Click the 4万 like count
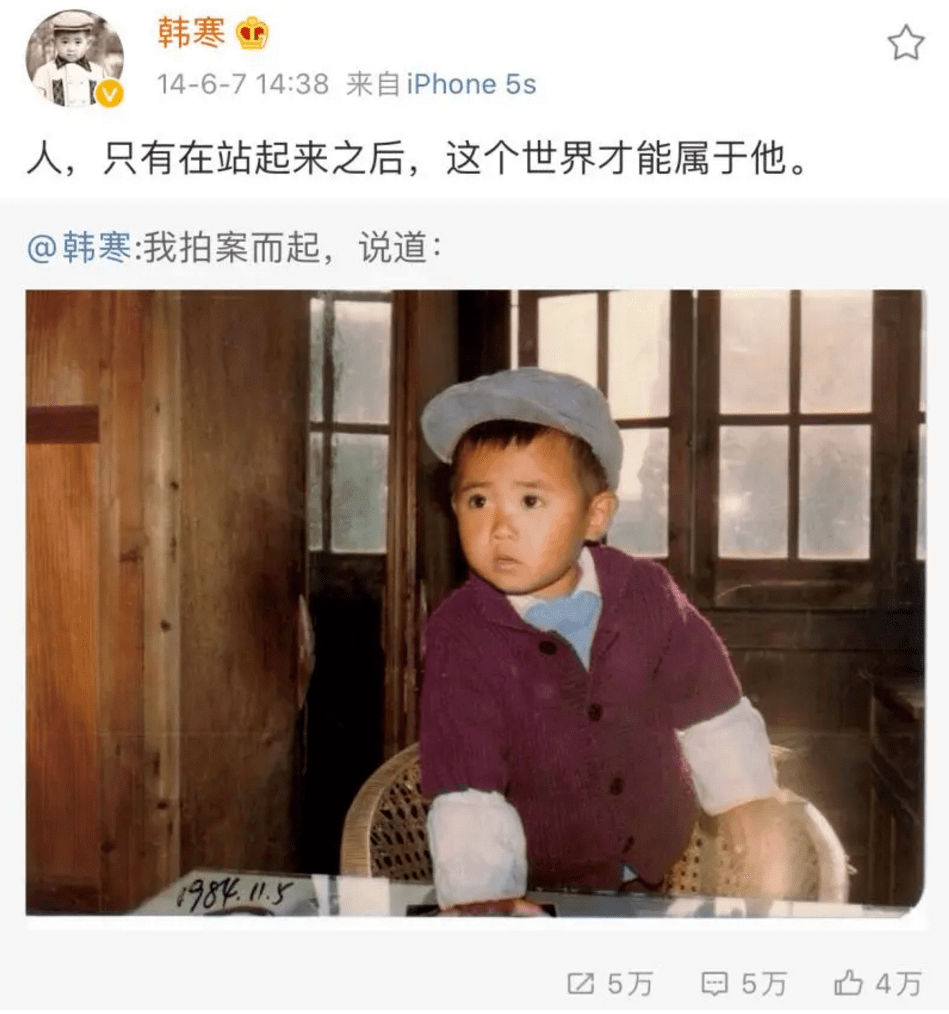The height and width of the screenshot is (1014, 949). click(899, 984)
